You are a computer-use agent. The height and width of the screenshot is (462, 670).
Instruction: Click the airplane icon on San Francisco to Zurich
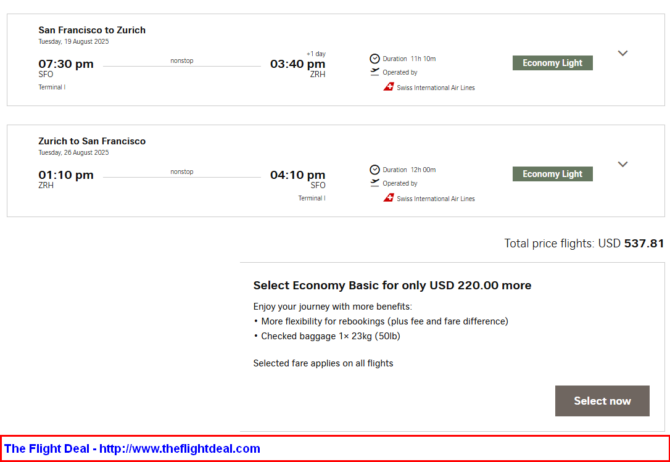[x=375, y=72]
